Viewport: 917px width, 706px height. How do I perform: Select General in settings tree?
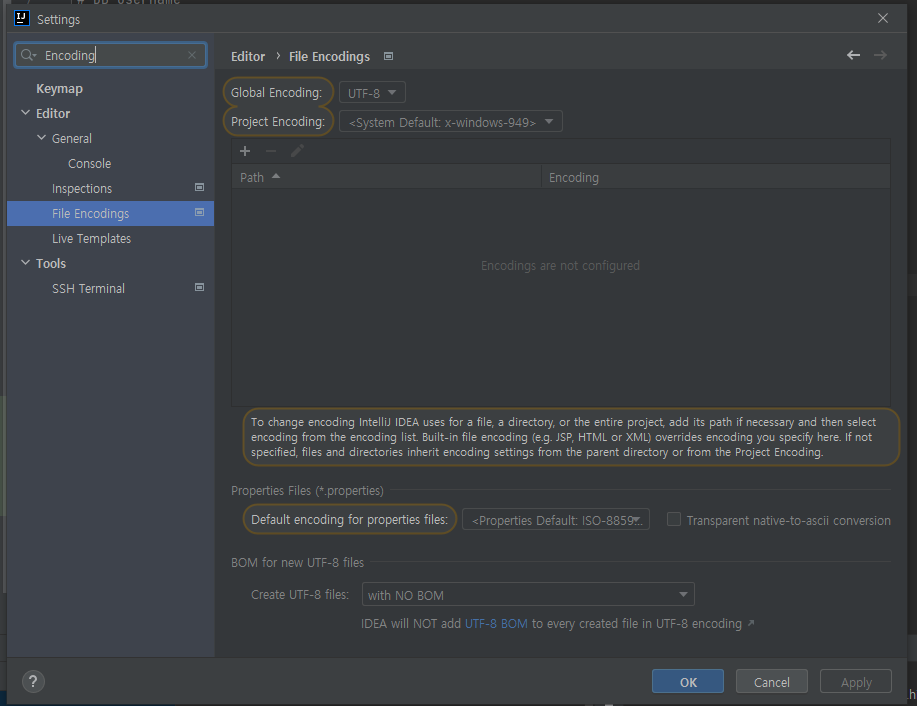(71, 138)
